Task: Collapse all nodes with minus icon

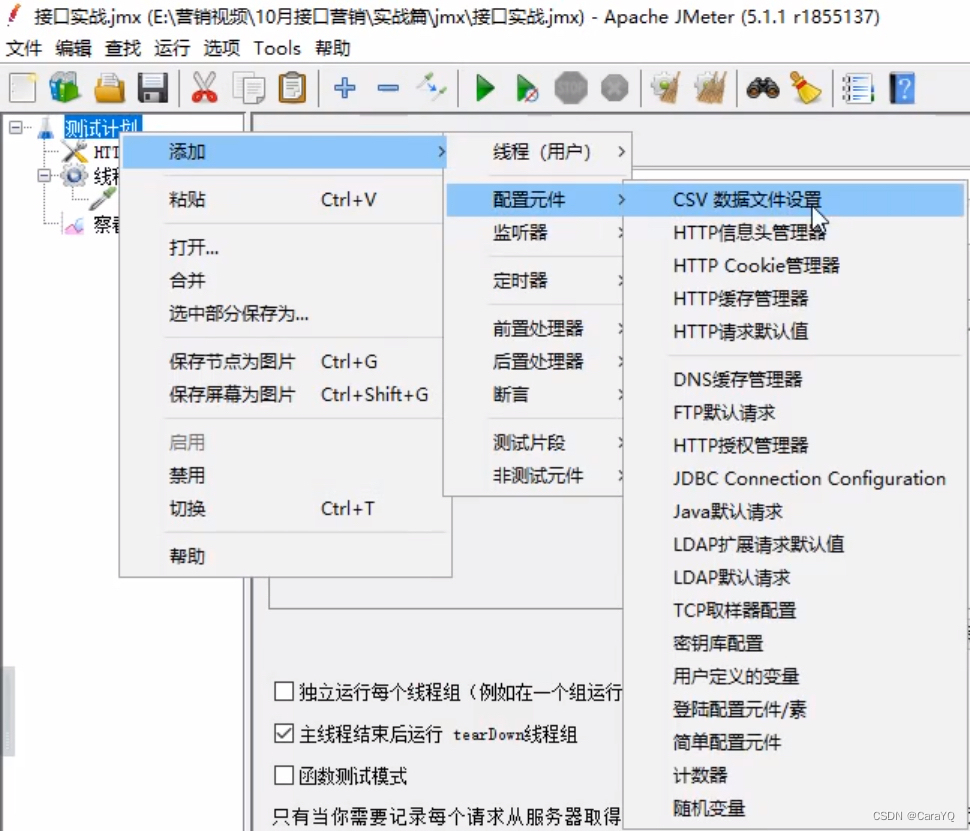Action: coord(388,88)
